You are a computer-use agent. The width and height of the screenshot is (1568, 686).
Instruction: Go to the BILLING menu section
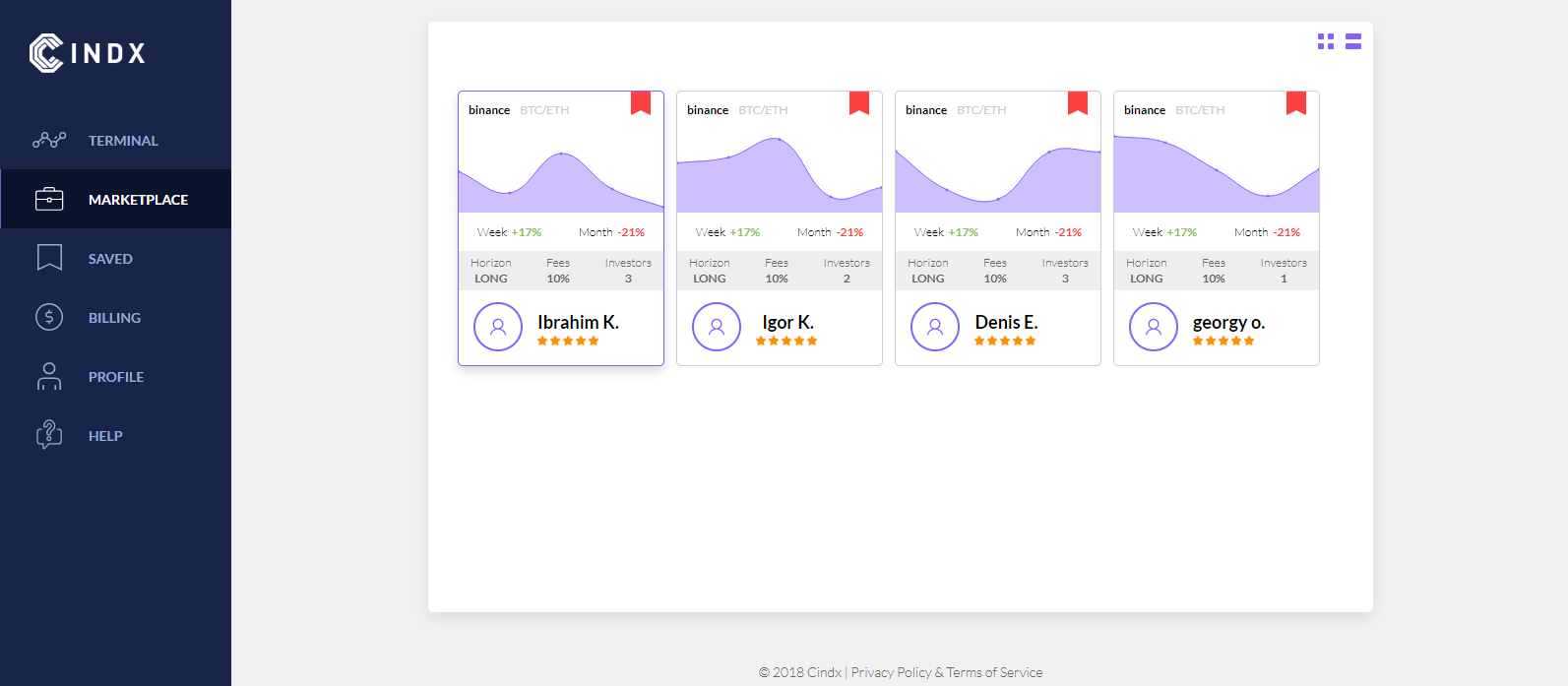114,318
